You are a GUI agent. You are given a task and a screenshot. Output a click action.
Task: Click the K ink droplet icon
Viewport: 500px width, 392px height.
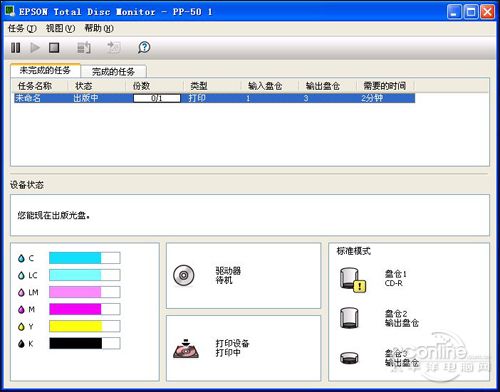[x=21, y=344]
